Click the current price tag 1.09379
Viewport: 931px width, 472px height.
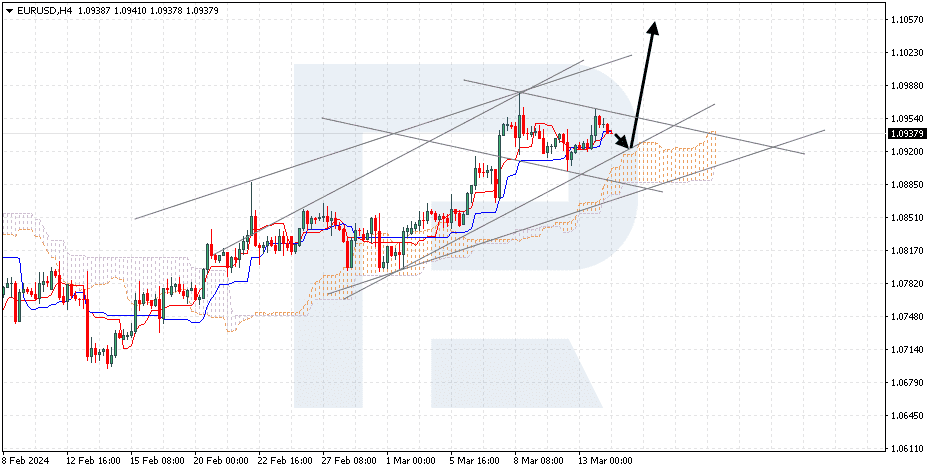(907, 134)
